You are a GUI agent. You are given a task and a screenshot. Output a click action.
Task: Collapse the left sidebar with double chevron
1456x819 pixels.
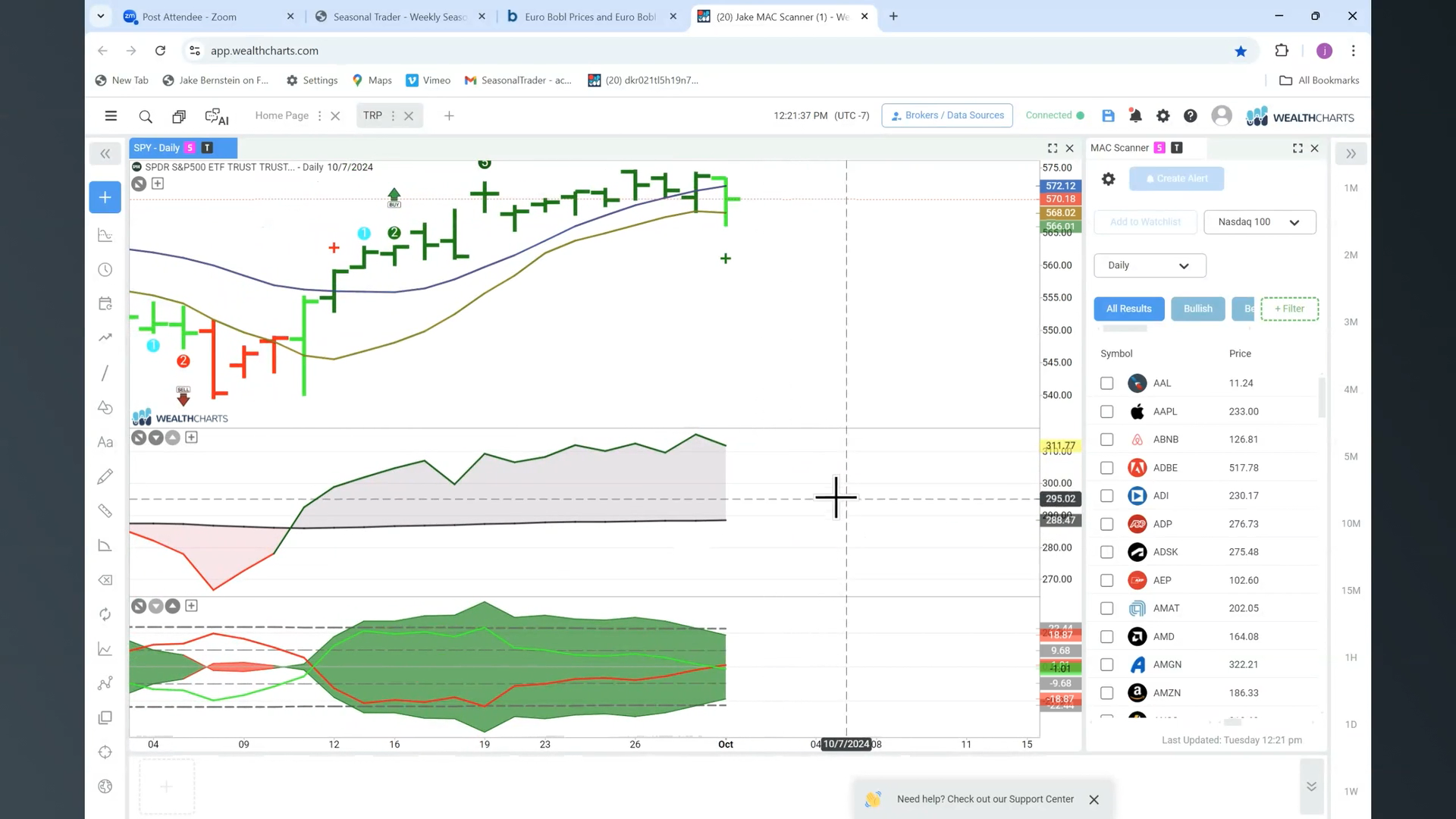pos(105,154)
